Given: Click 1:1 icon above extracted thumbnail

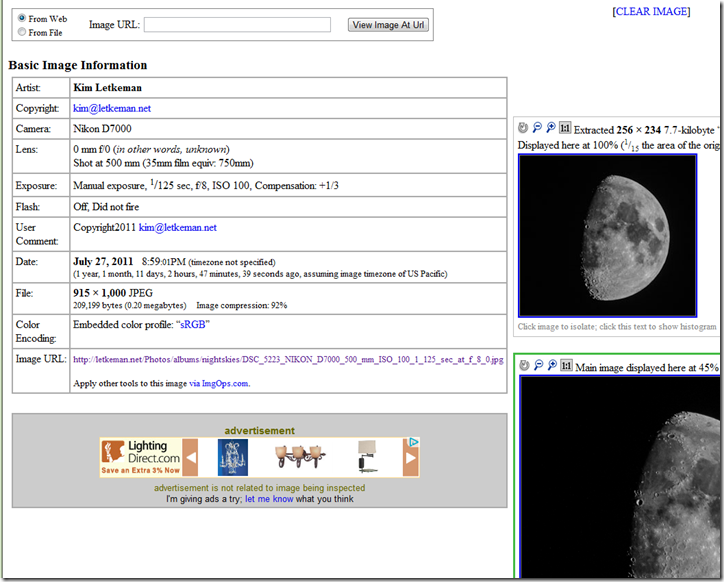Looking at the screenshot, I should point(565,129).
